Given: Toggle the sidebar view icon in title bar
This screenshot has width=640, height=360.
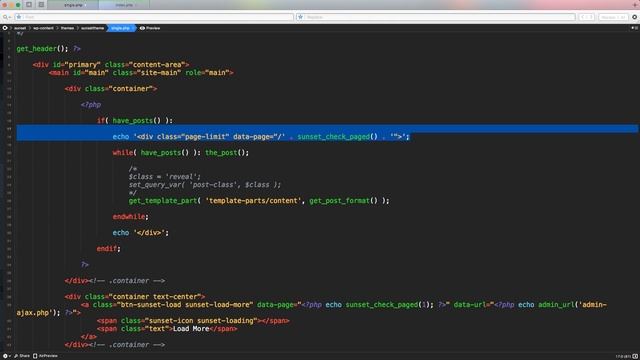Looking at the screenshot, I should [x=29, y=5].
